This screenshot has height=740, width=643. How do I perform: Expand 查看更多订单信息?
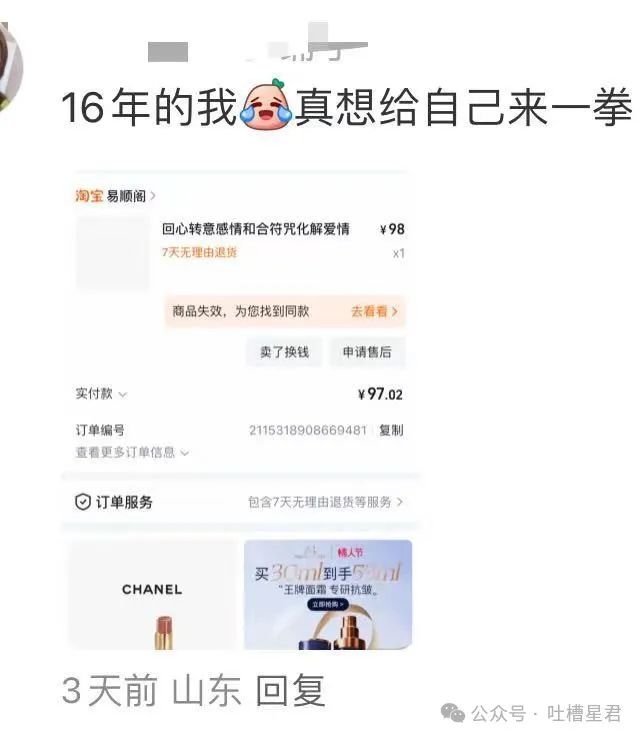click(x=132, y=453)
